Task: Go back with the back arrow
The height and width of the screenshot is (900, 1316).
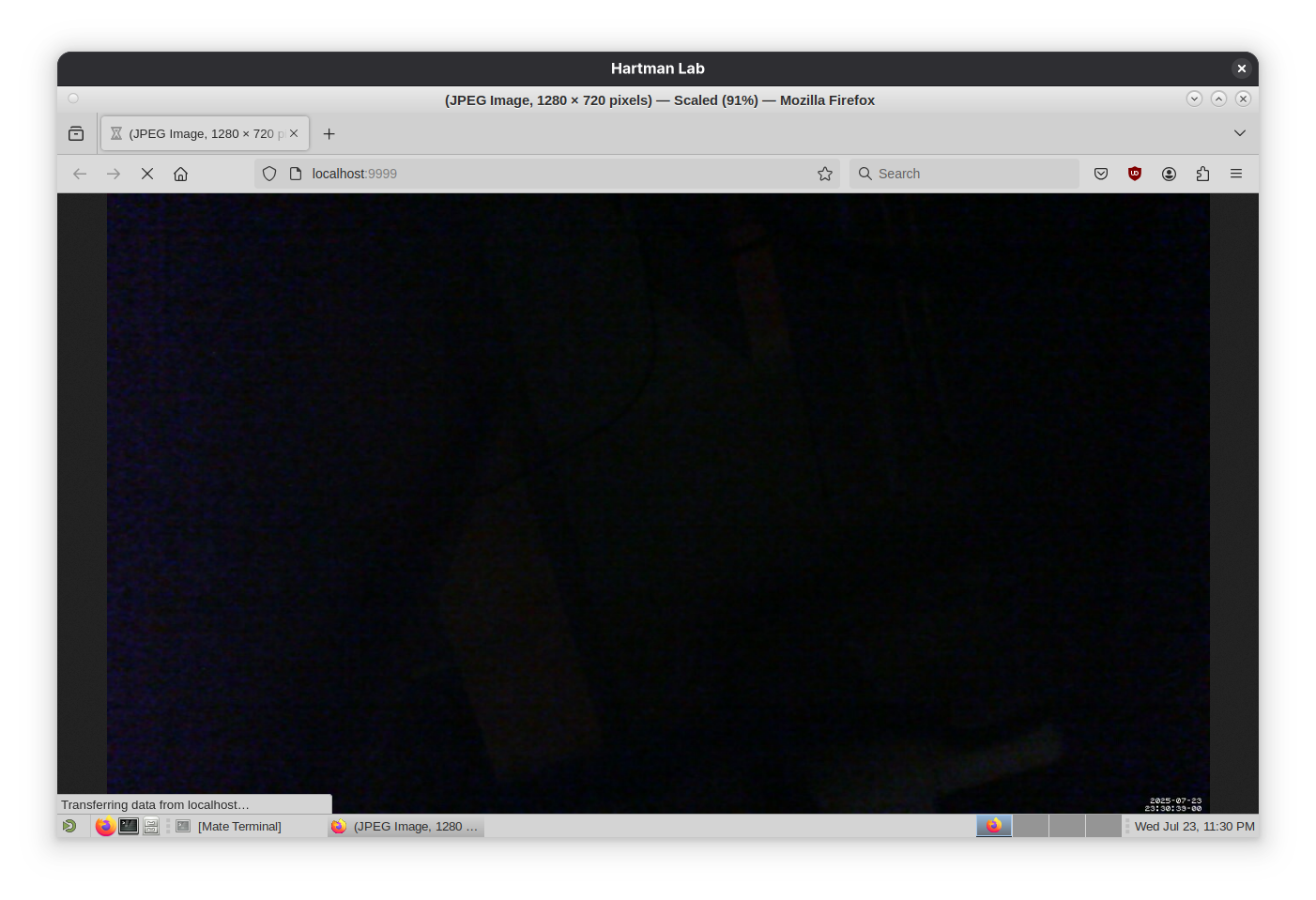Action: pos(80,174)
